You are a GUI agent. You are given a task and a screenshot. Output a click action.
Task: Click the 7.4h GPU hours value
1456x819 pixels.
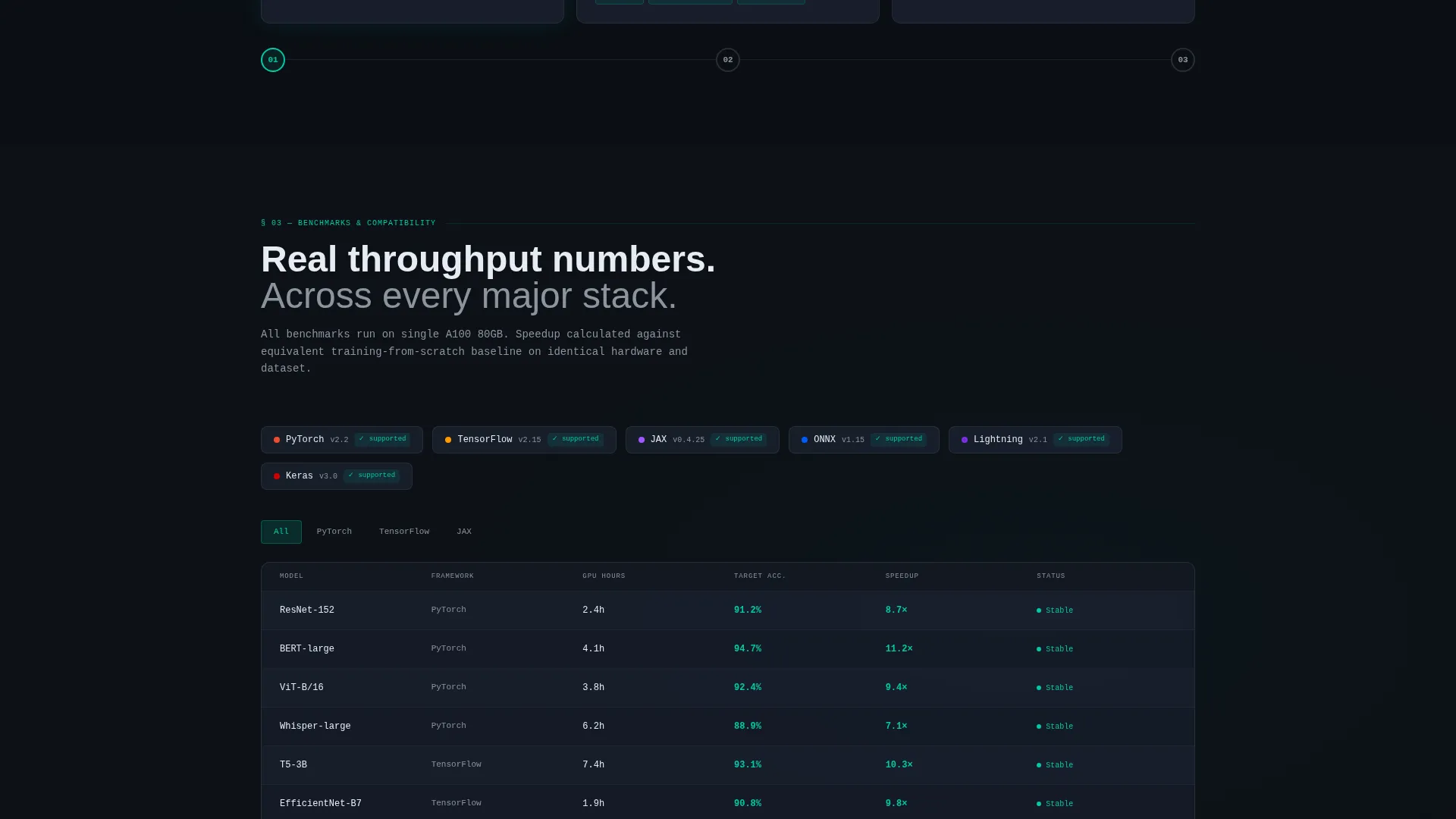coord(594,765)
